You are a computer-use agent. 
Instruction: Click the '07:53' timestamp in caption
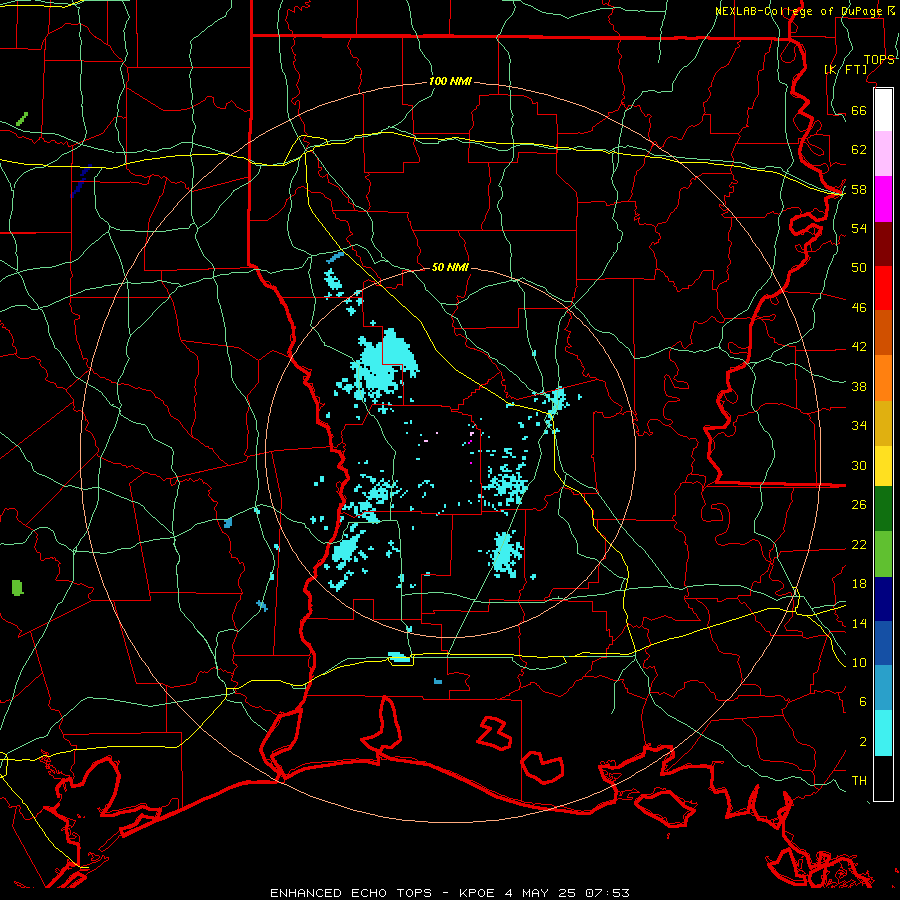point(607,893)
